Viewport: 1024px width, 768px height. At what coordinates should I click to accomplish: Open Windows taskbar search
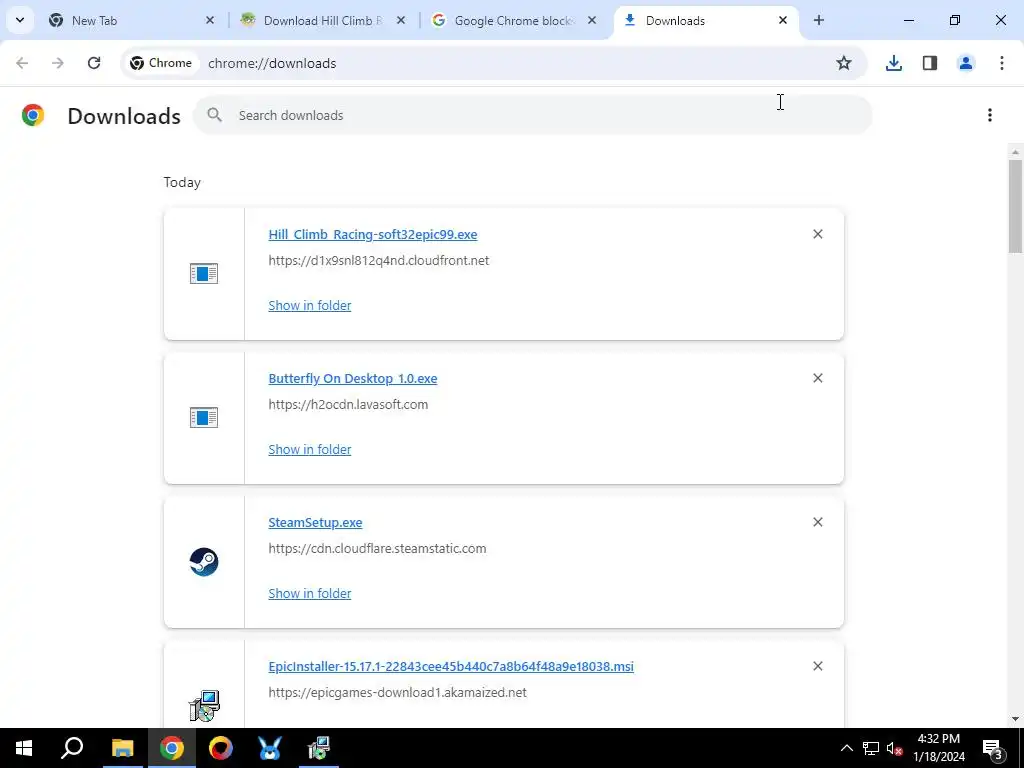pyautogui.click(x=72, y=748)
